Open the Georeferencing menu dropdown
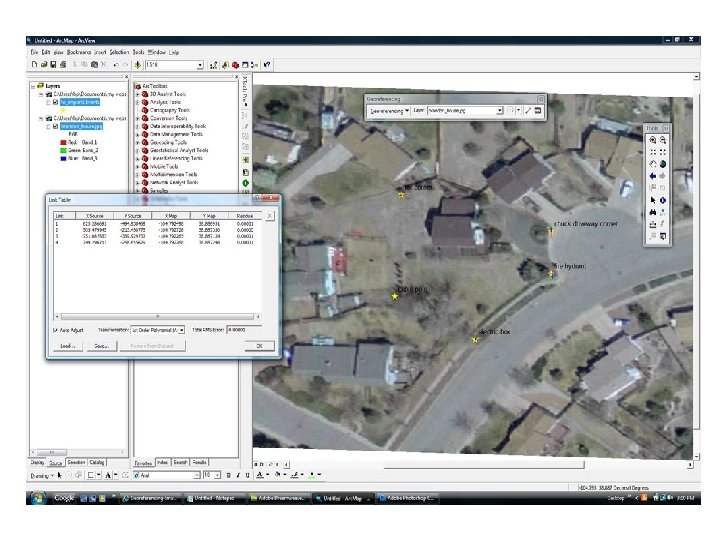This screenshot has height=540, width=720. 388,111
